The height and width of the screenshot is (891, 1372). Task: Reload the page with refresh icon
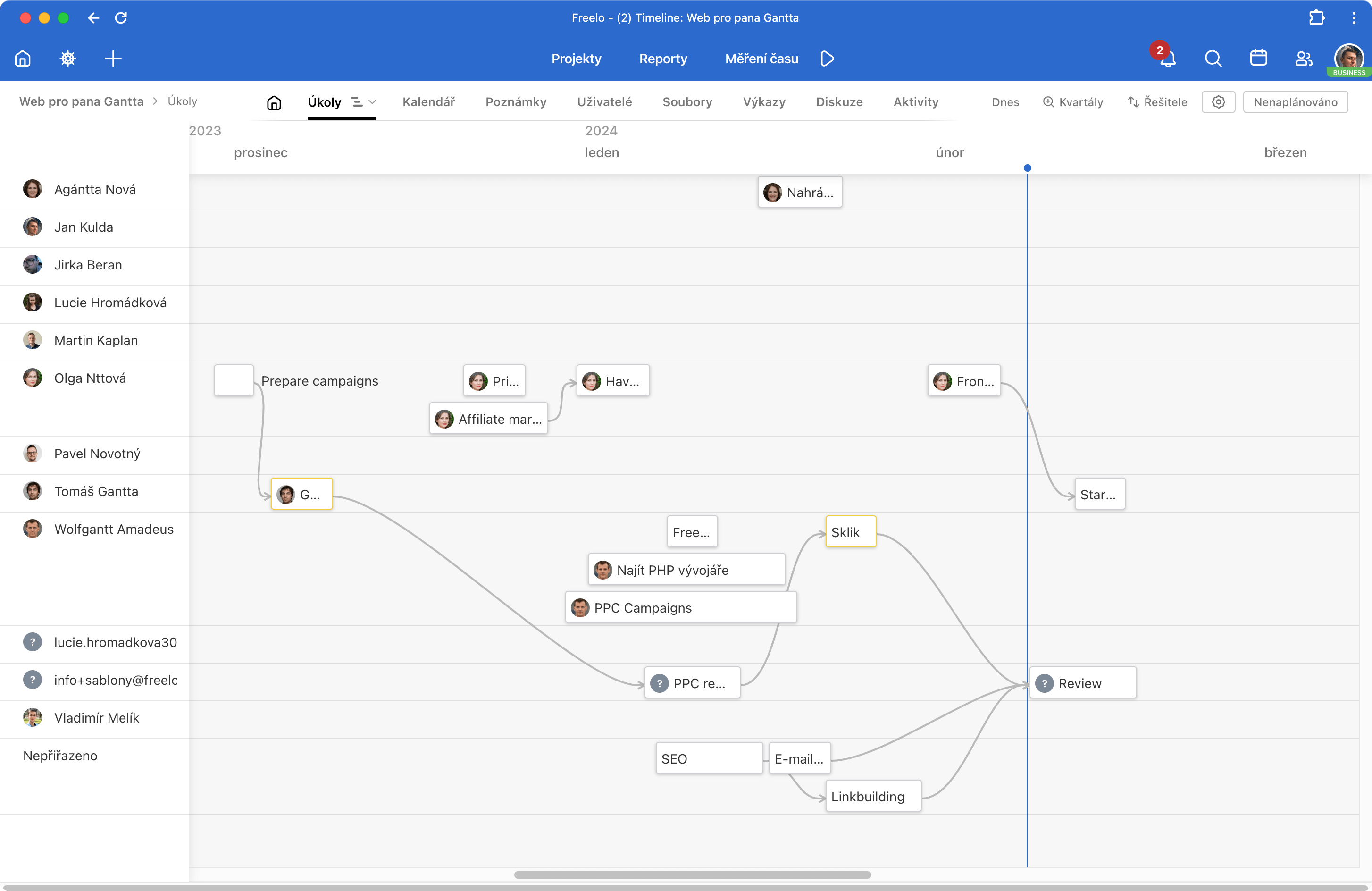120,18
